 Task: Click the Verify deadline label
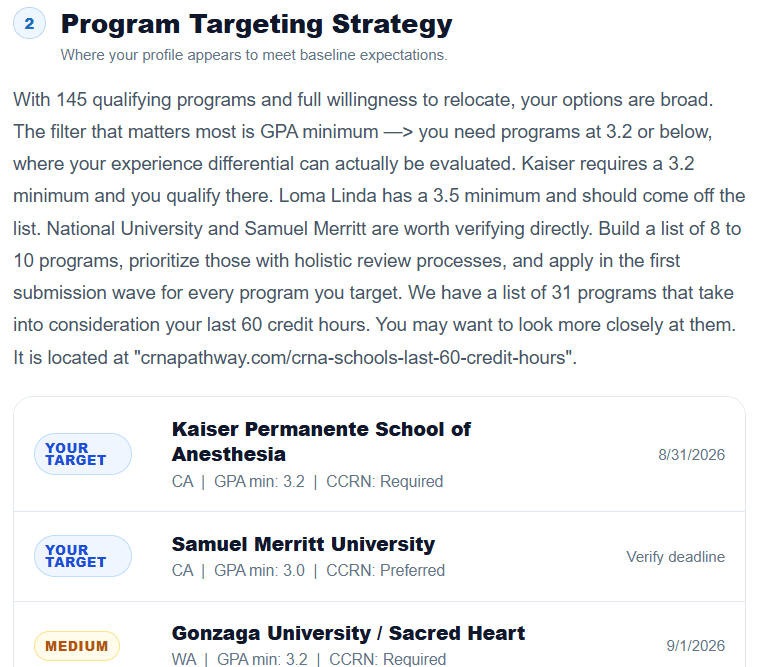(x=676, y=557)
